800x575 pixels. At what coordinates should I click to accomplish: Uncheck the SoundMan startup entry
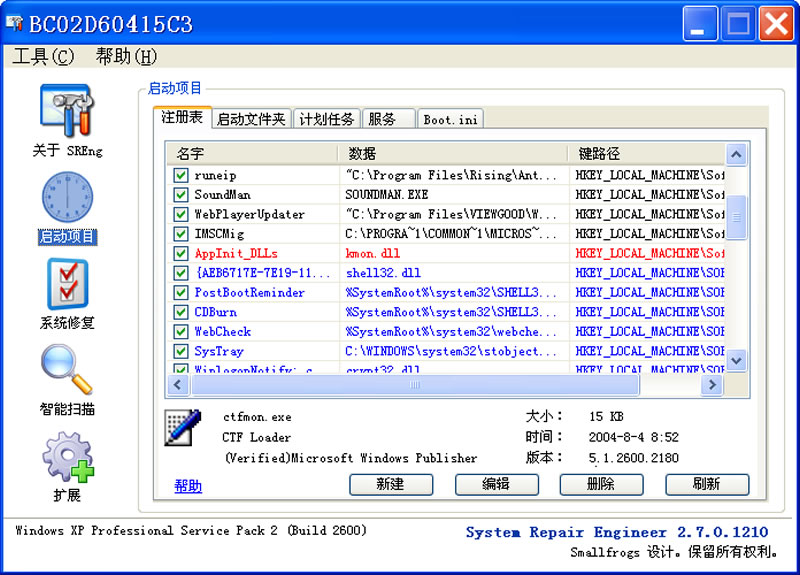pyautogui.click(x=181, y=194)
